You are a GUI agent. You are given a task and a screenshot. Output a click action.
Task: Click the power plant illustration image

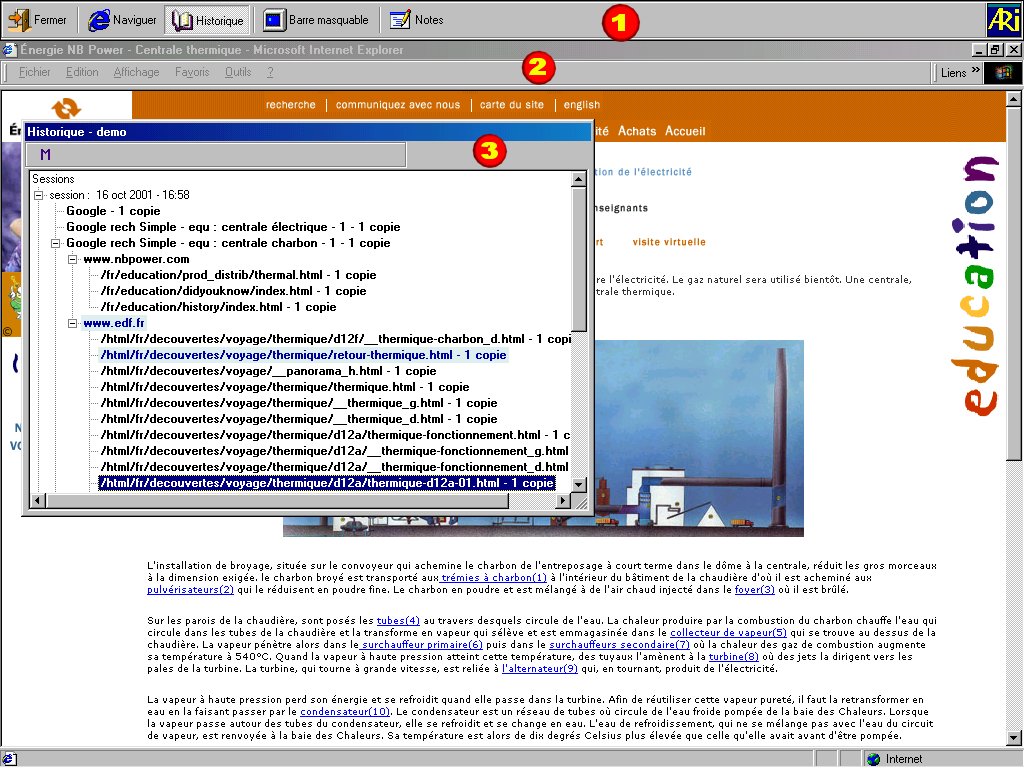tap(699, 439)
